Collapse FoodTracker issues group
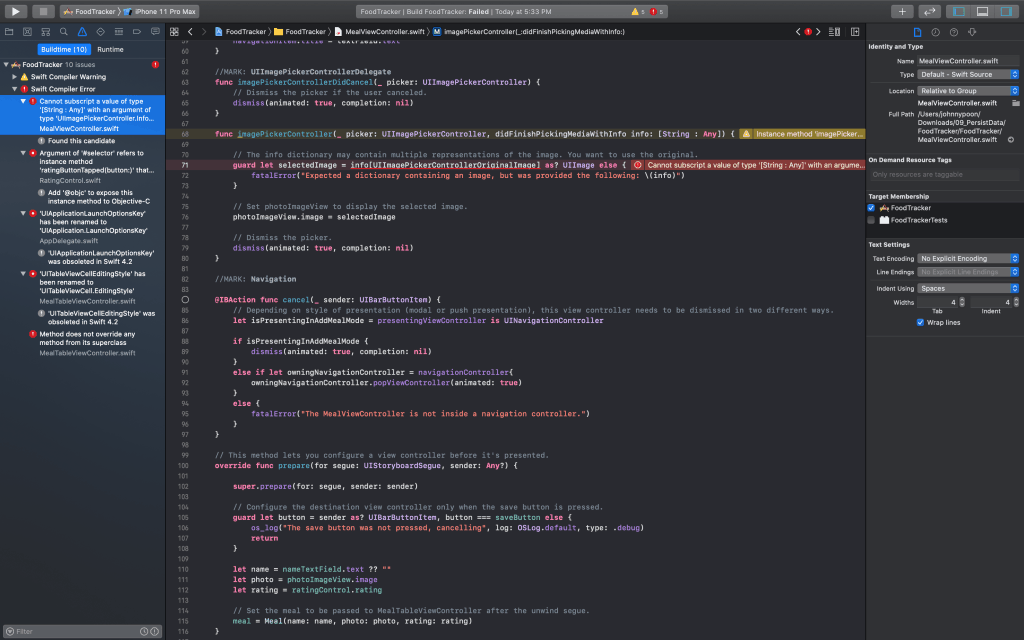 (x=6, y=65)
